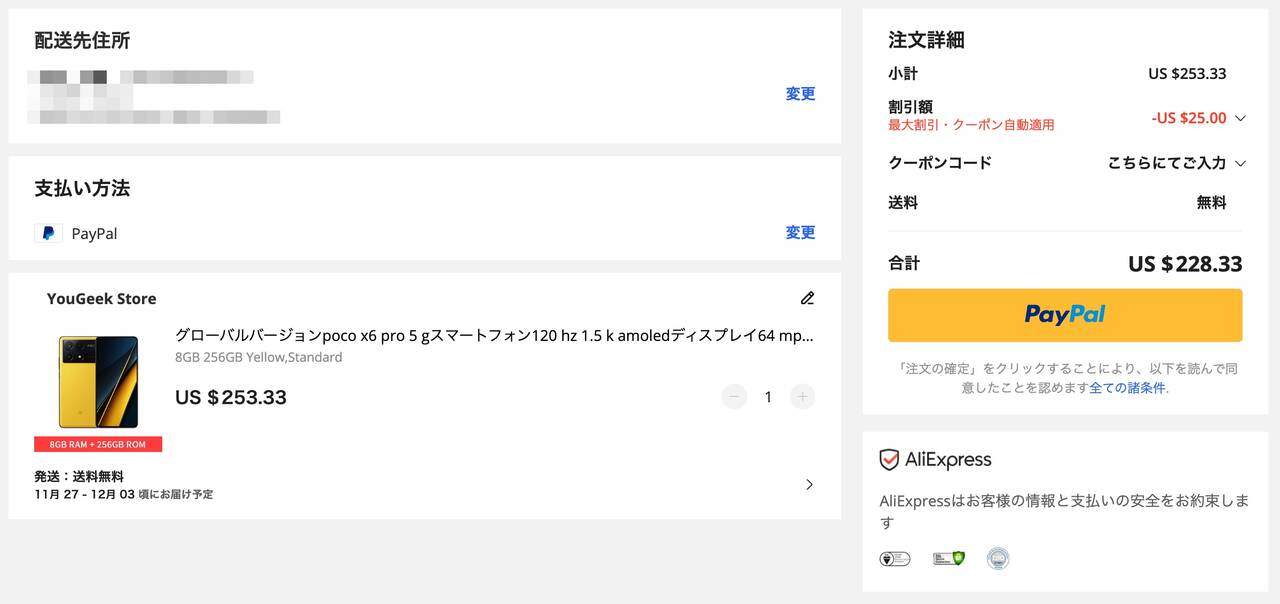Click the YouGeek Store name
The image size is (1280, 604).
click(101, 298)
